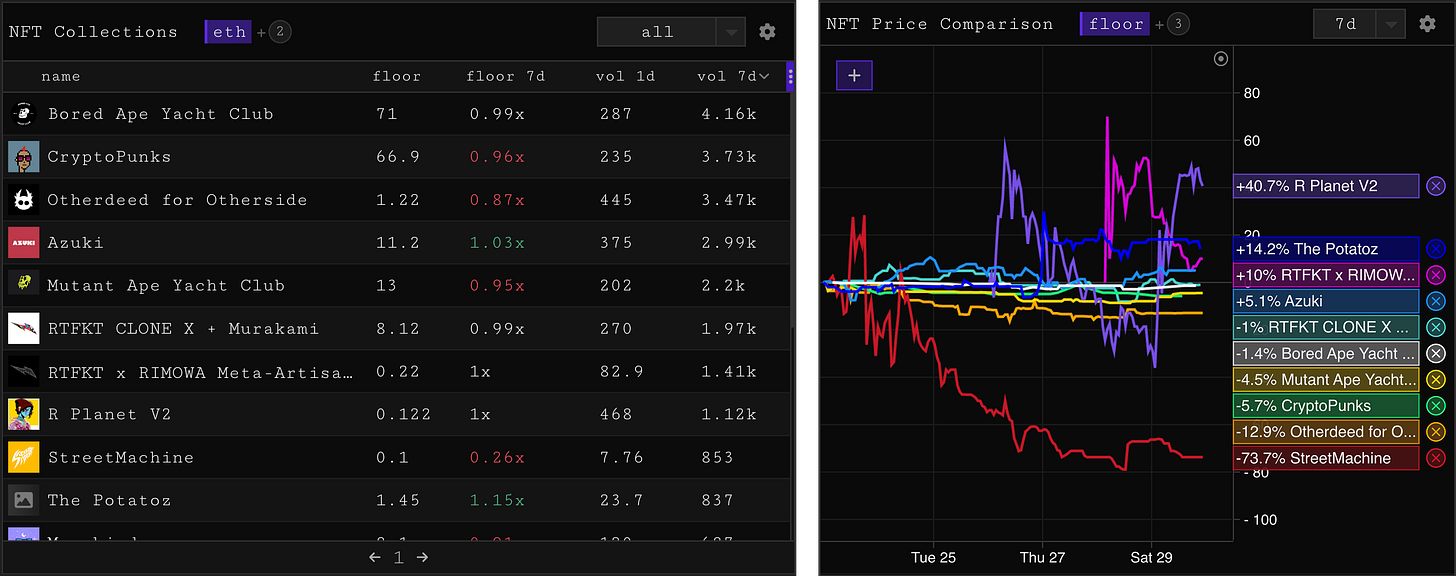Click the Azuki red logo icon
The height and width of the screenshot is (576, 1456).
[24, 243]
